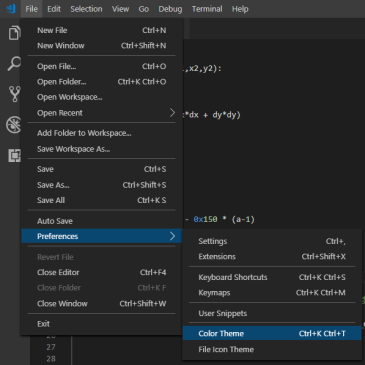Choose Close Window
This screenshot has height=365, width=365.
[101, 304]
